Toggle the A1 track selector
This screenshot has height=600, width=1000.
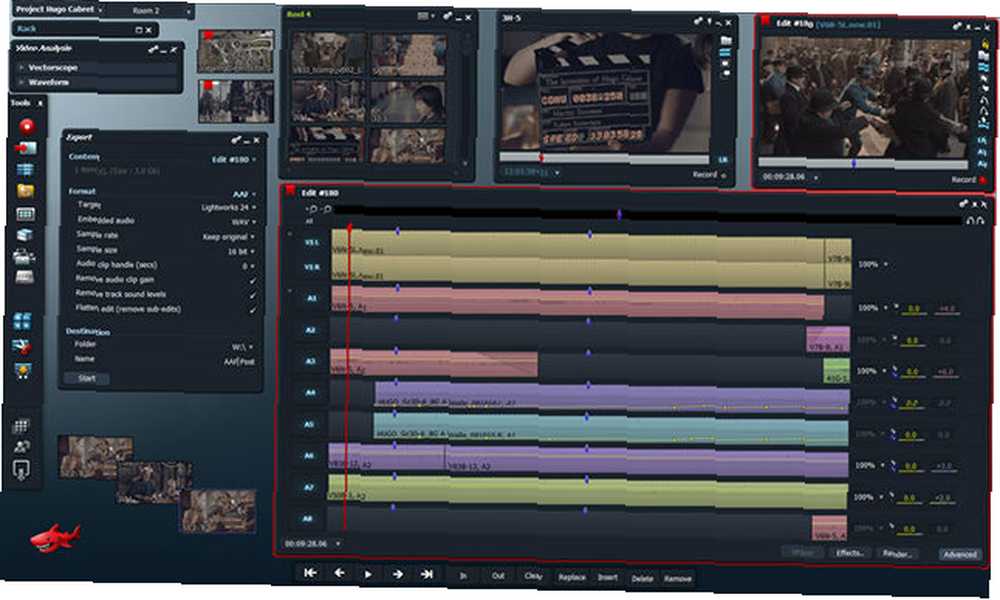(x=311, y=298)
